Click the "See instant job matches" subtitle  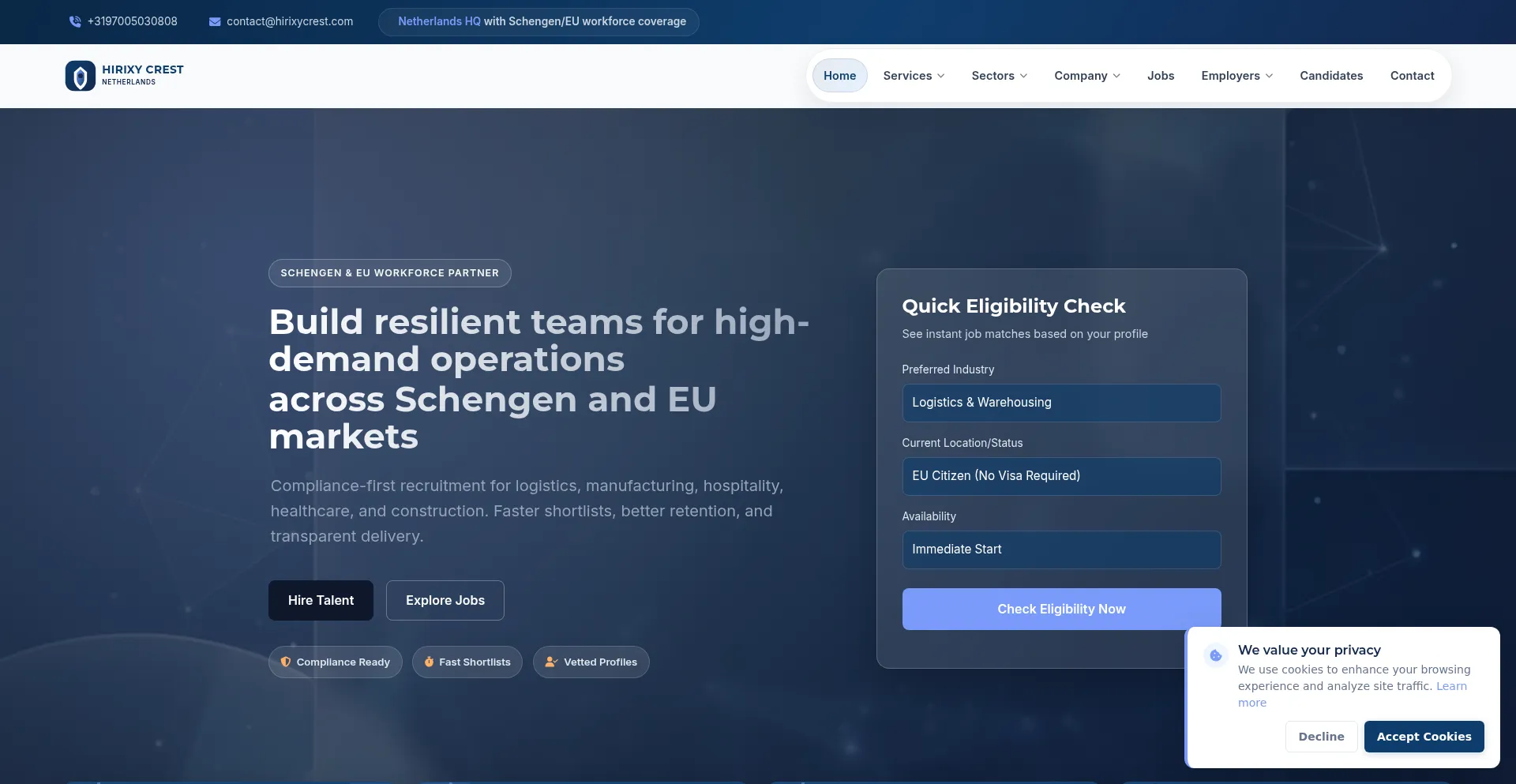click(x=1025, y=334)
